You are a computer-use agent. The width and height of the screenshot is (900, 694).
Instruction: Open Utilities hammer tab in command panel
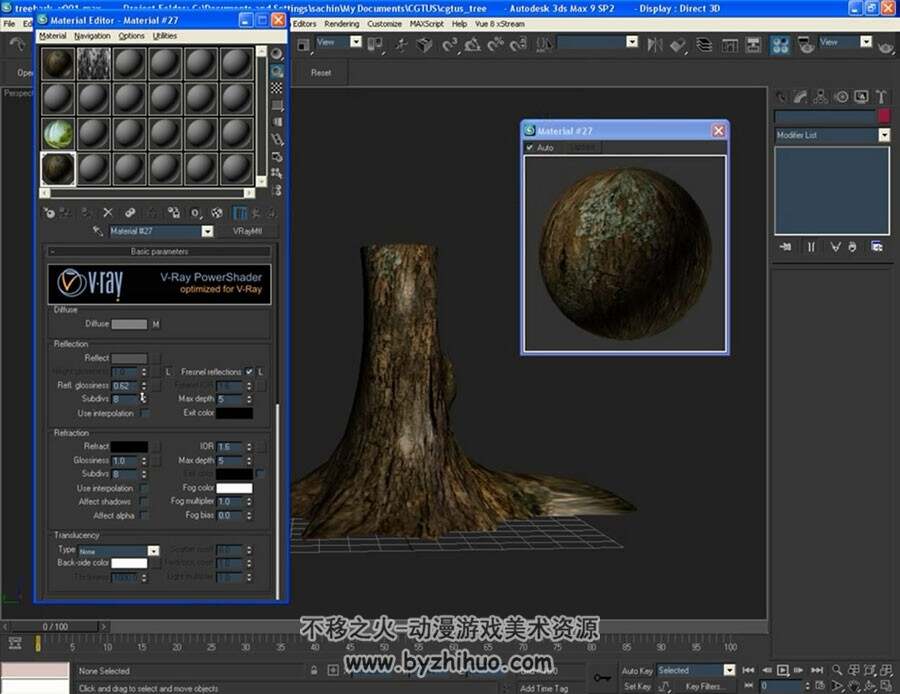click(882, 96)
